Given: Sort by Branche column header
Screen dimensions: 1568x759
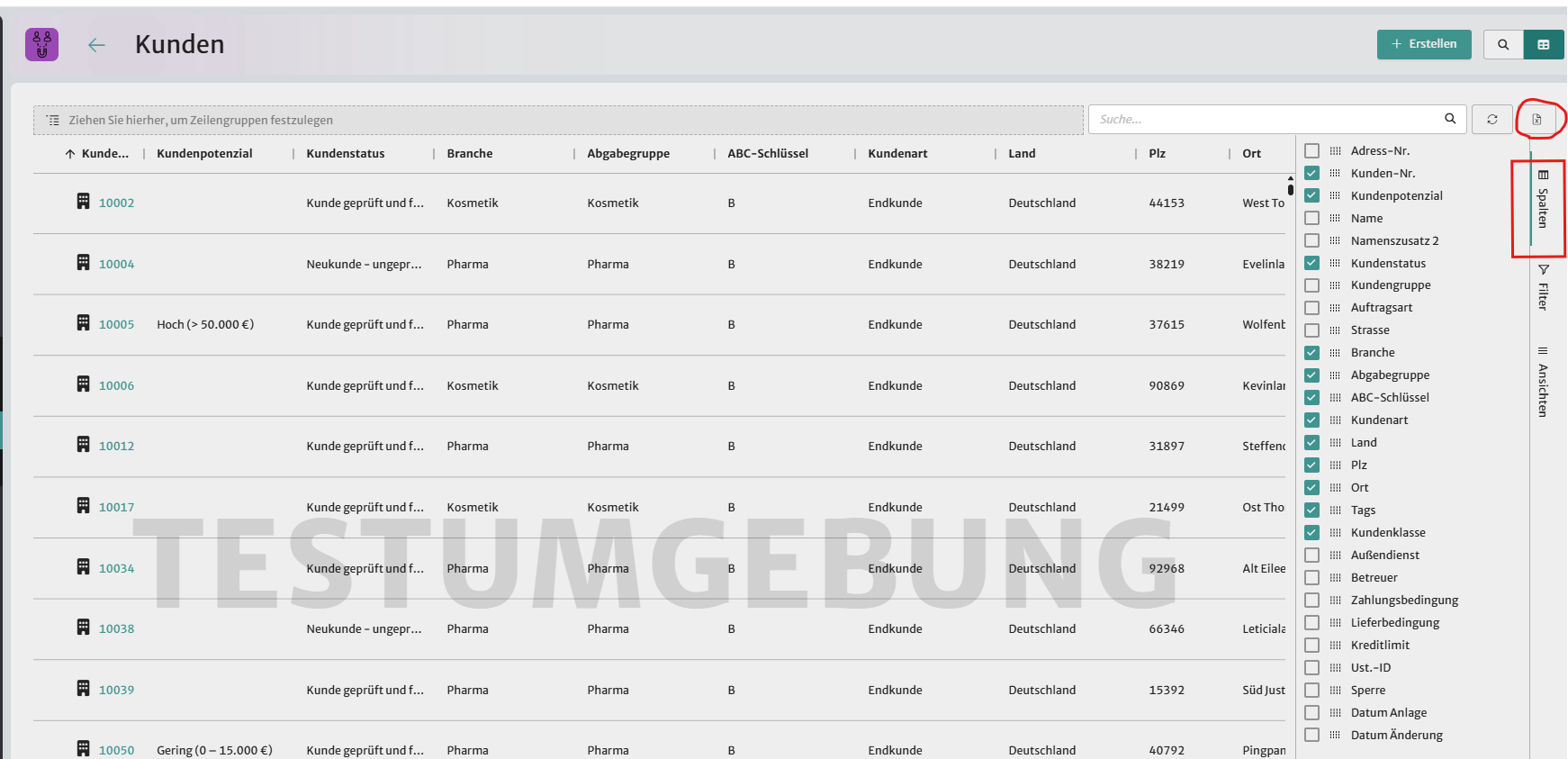Looking at the screenshot, I should pos(470,154).
